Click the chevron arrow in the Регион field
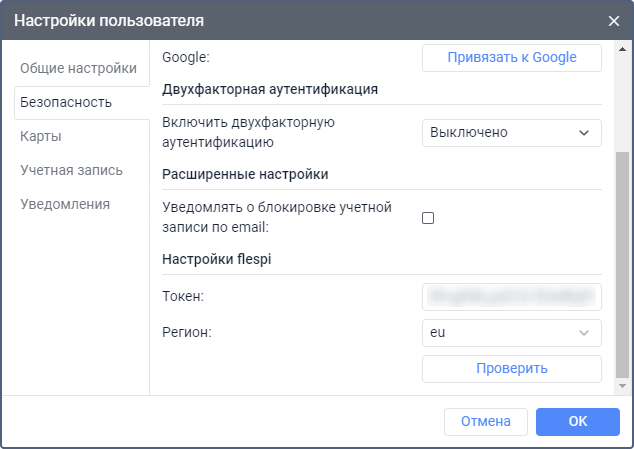 coord(584,333)
